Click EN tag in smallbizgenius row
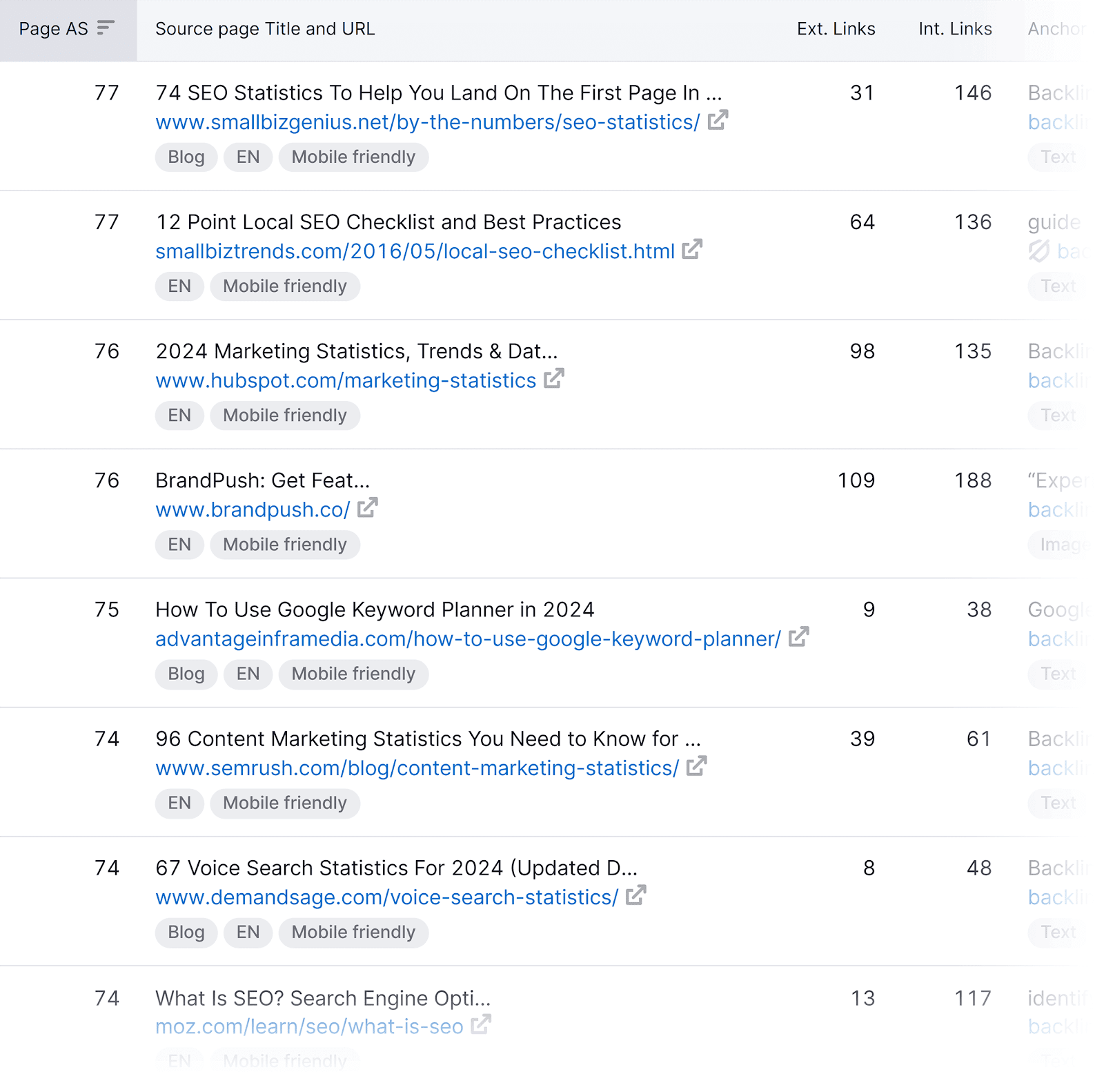Viewport: 1104px width, 1092px height. 248,157
